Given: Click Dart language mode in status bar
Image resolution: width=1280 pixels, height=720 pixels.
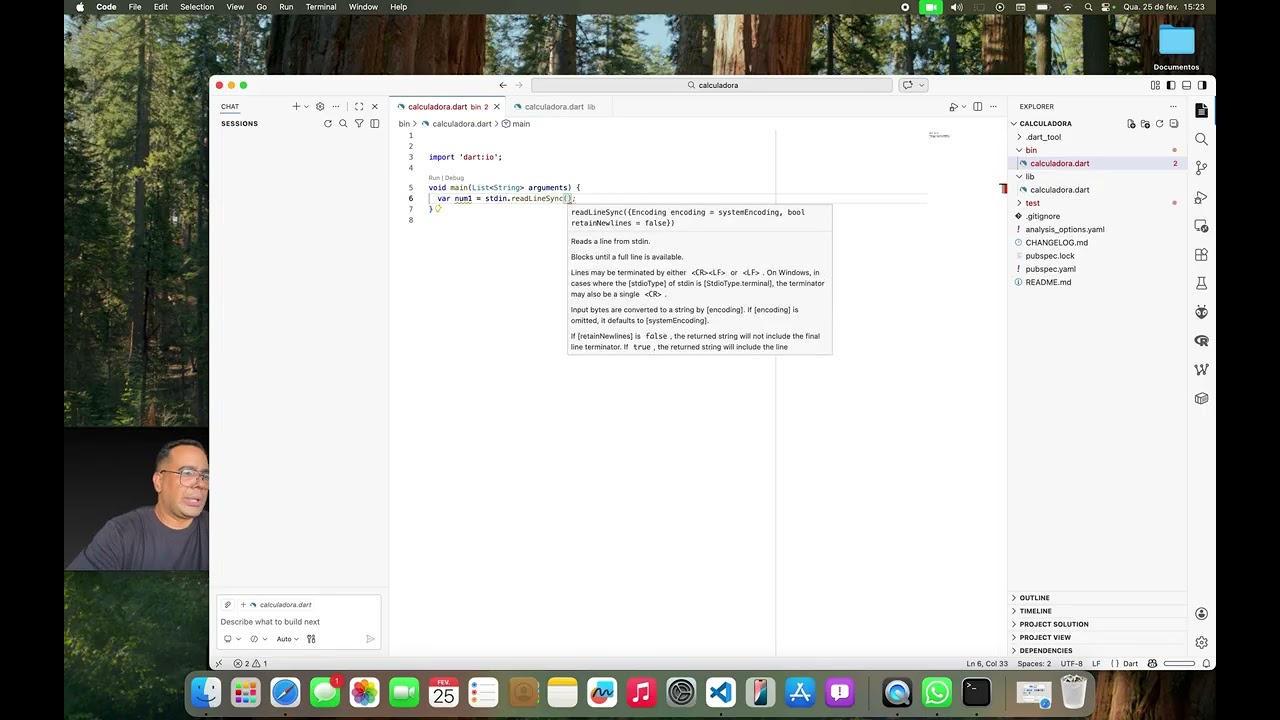Looking at the screenshot, I should coord(1130,664).
